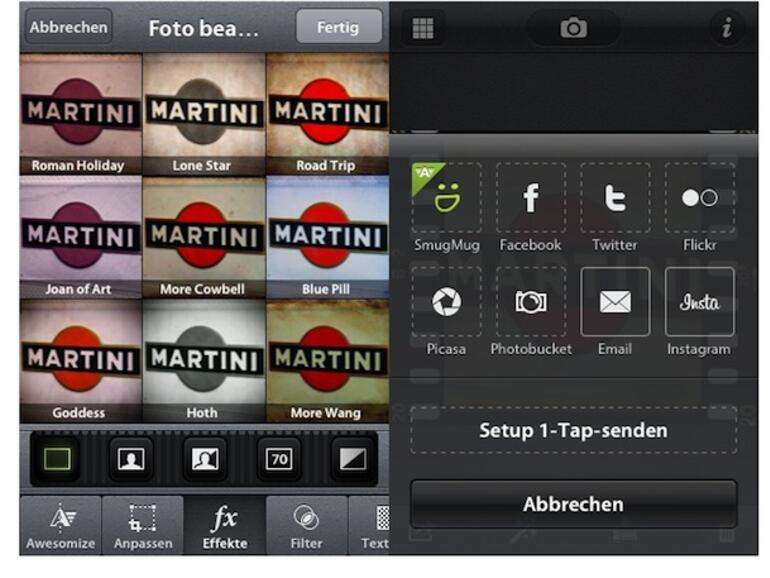The height and width of the screenshot is (578, 770).
Task: Tap the camera button in the top bar
Action: [574, 28]
